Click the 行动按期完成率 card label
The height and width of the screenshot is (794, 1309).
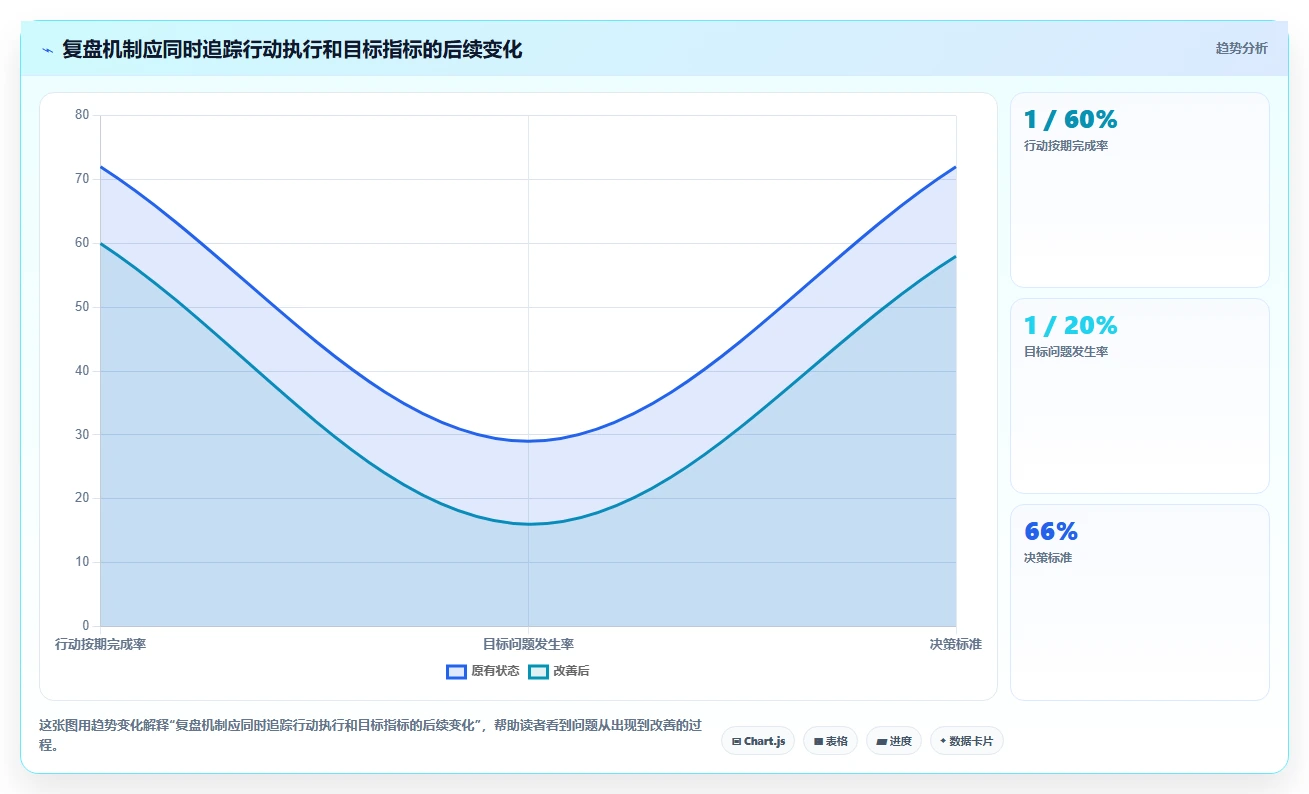click(1066, 146)
